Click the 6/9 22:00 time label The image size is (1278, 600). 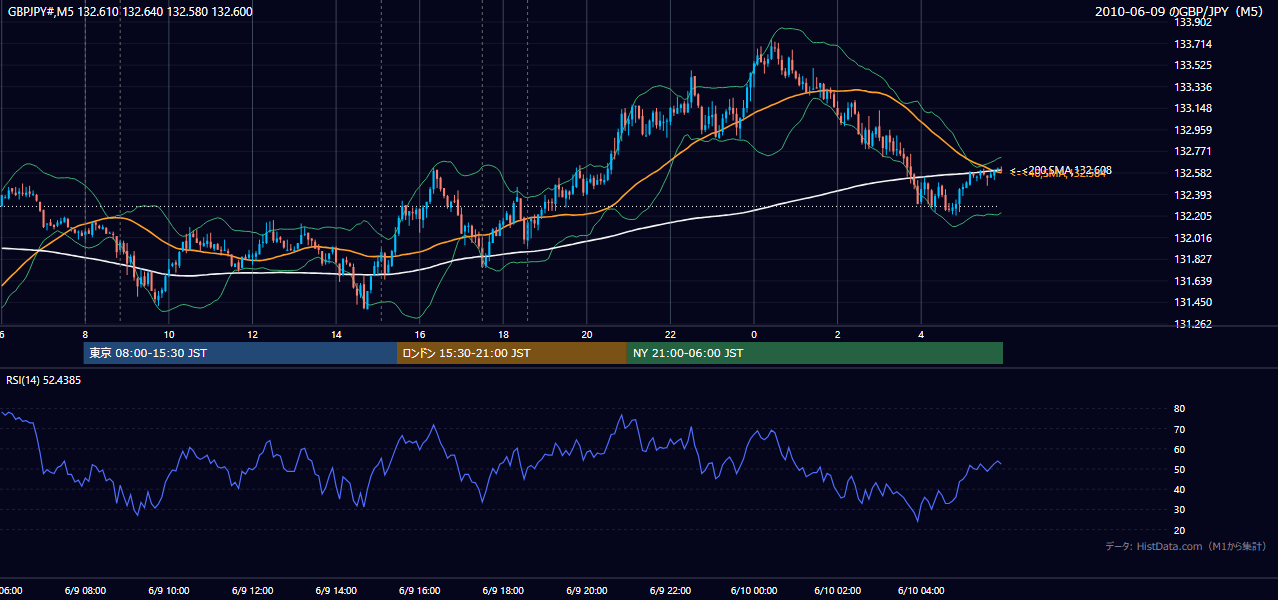tap(670, 591)
